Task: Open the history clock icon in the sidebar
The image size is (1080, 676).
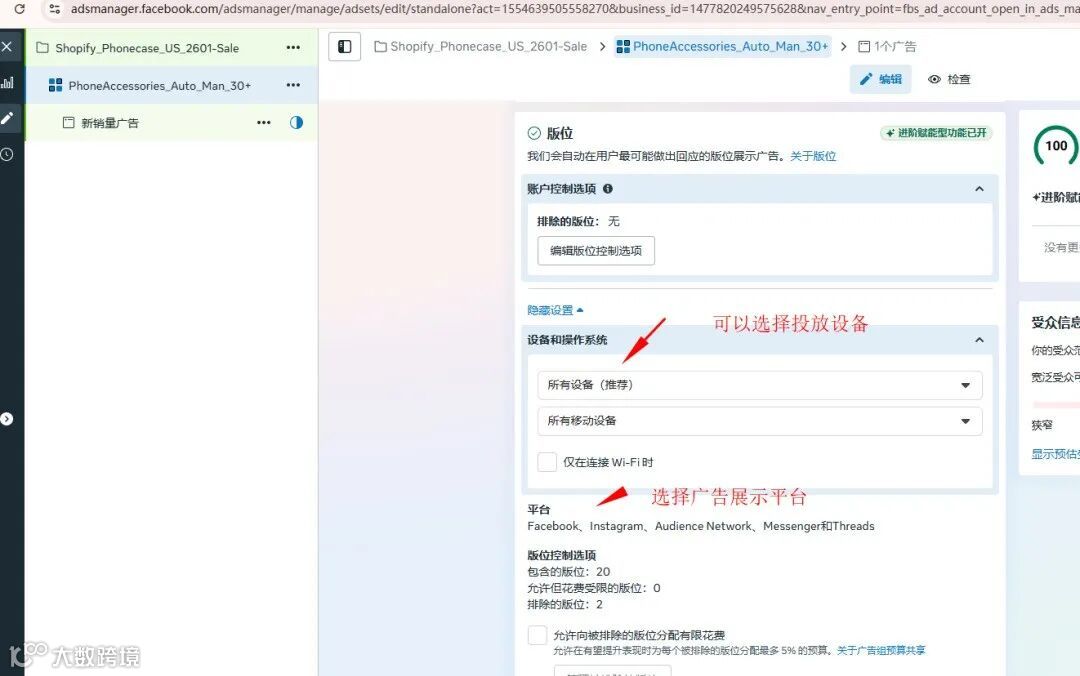Action: click(x=7, y=154)
